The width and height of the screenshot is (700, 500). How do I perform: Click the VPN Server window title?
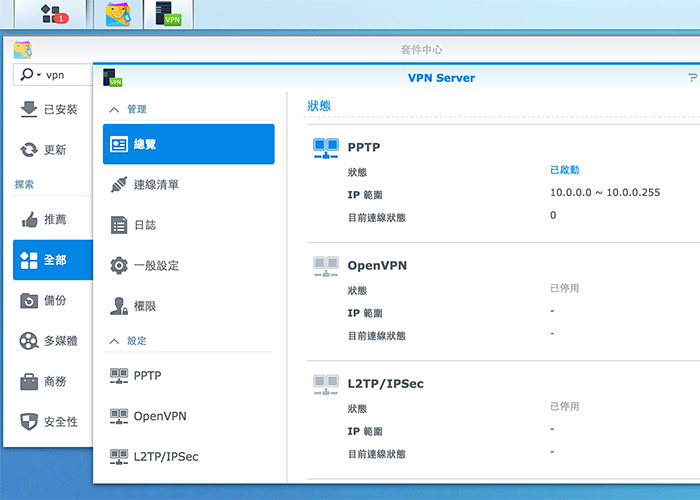(x=441, y=78)
